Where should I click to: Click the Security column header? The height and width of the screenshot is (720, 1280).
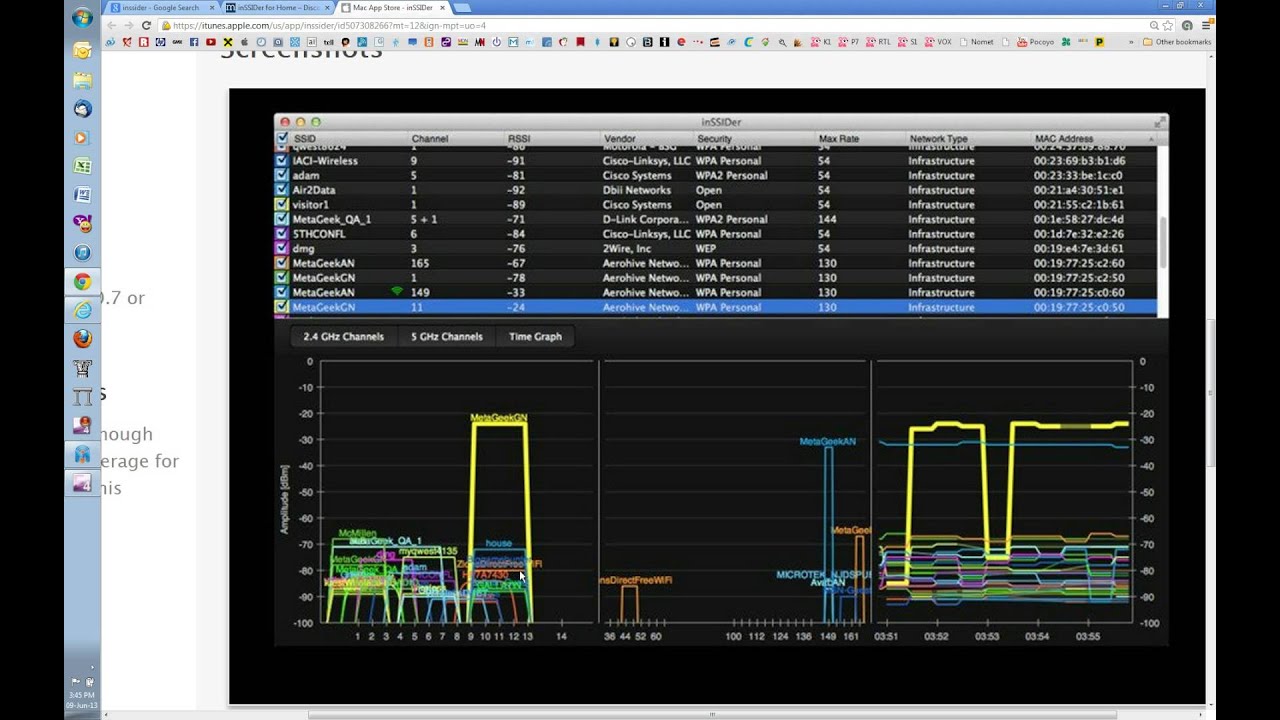(x=714, y=139)
